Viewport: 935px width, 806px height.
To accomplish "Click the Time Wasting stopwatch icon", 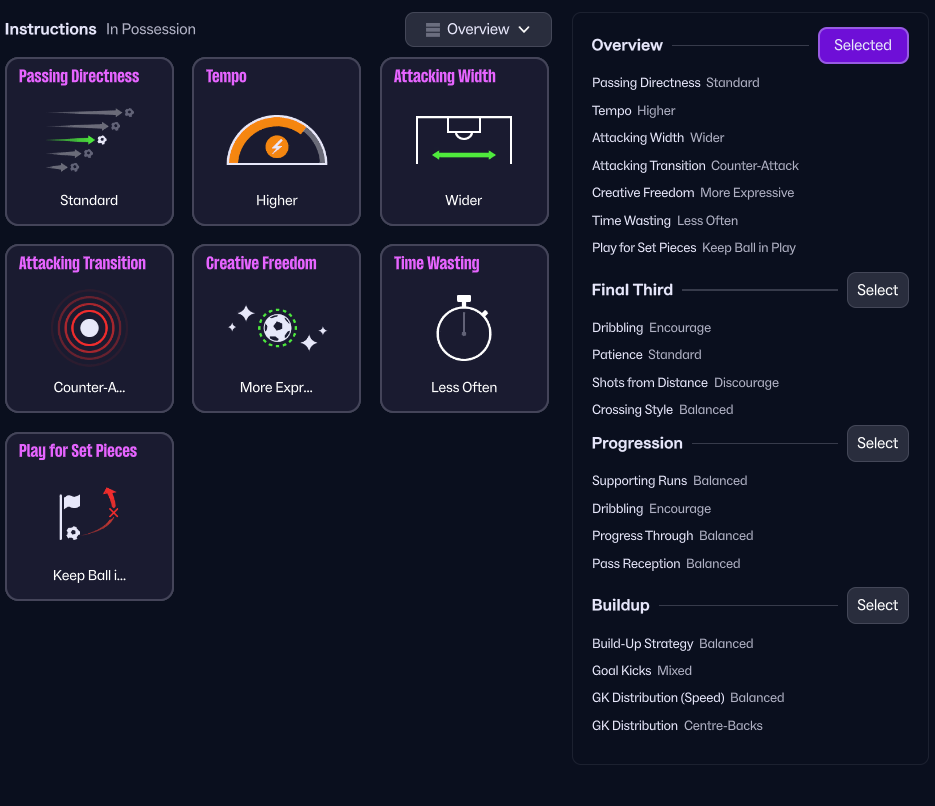I will tap(464, 328).
